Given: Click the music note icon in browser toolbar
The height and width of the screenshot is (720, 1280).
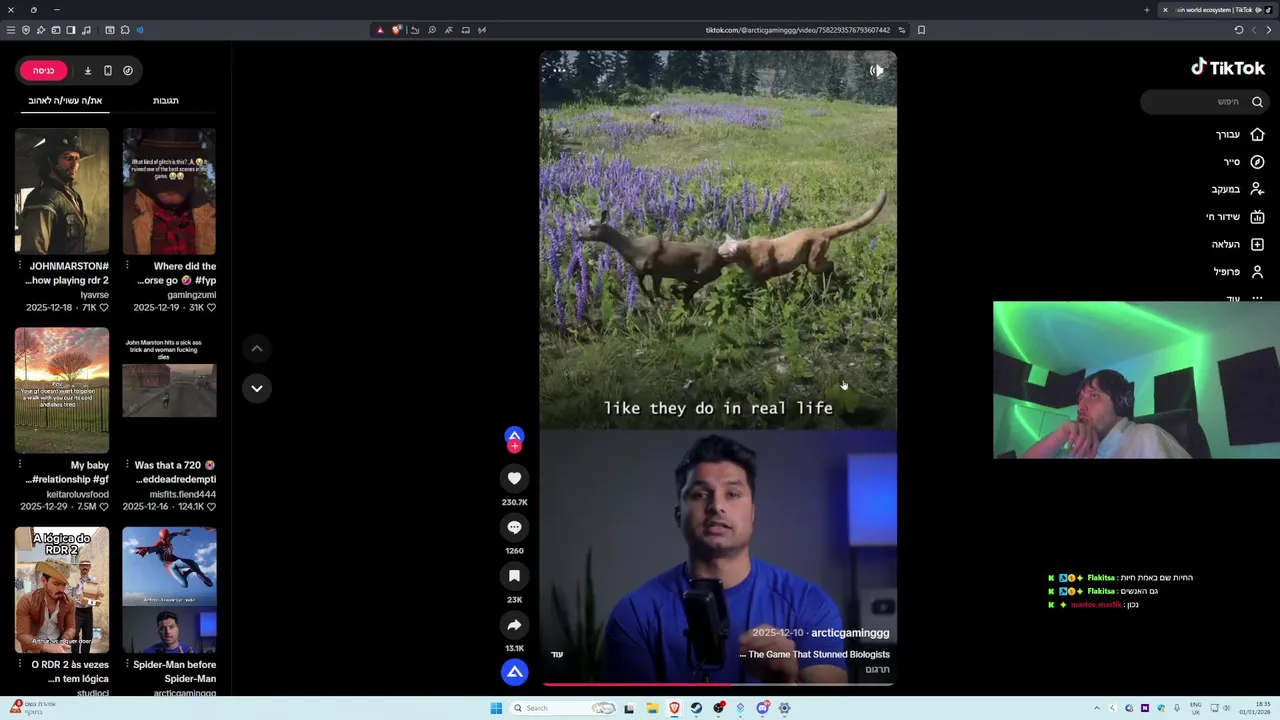Looking at the screenshot, I should [x=86, y=30].
